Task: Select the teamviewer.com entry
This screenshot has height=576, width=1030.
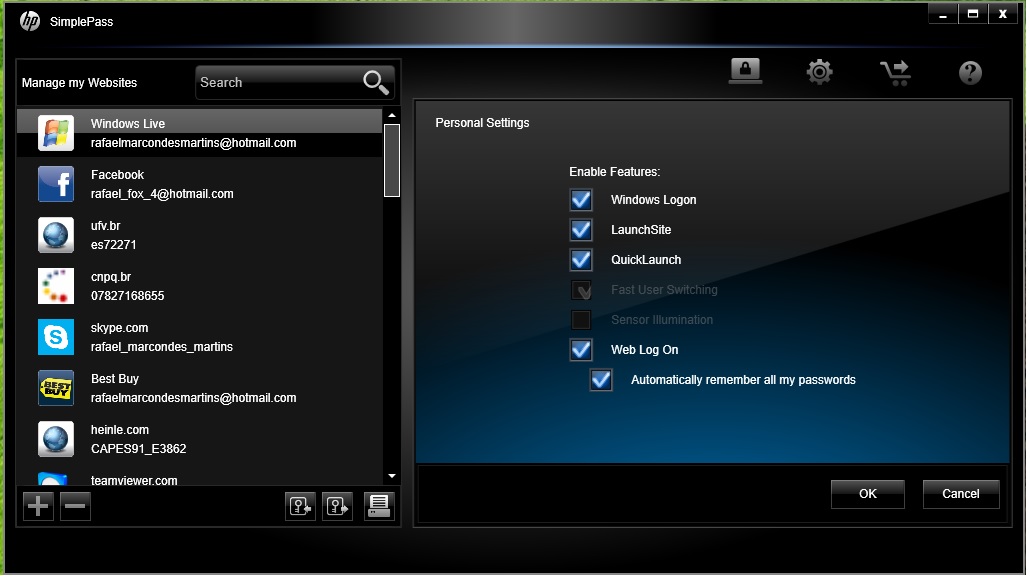Action: click(x=199, y=478)
